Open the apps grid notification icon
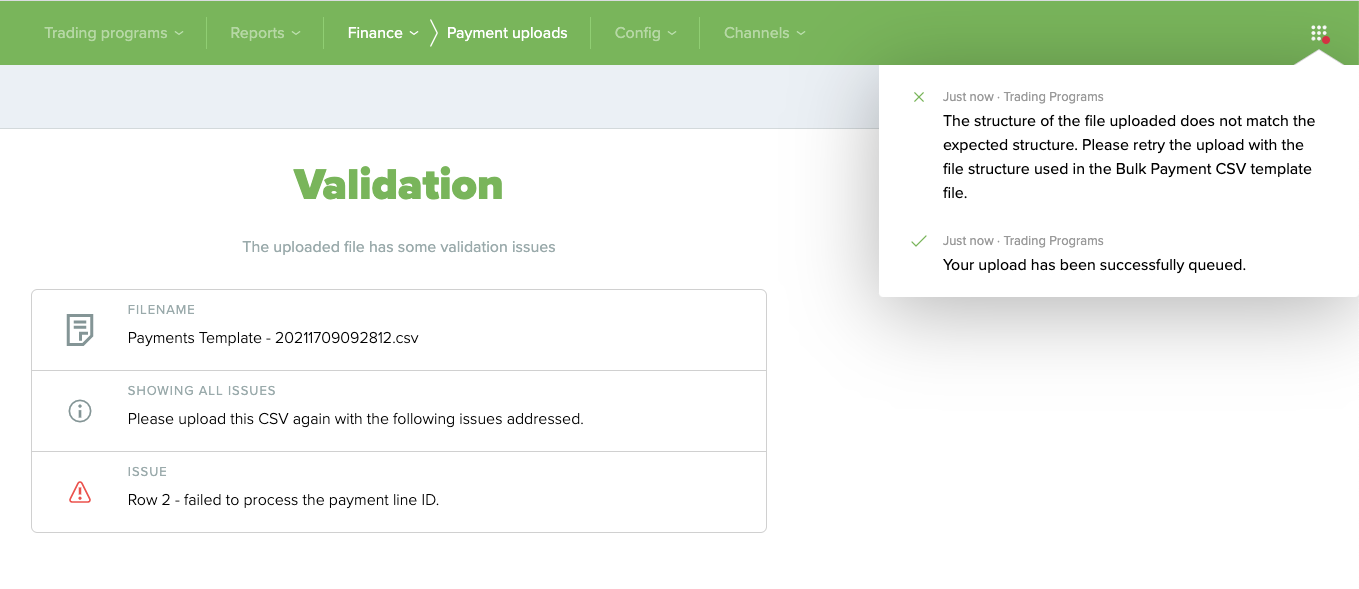This screenshot has width=1359, height=589. pos(1319,33)
